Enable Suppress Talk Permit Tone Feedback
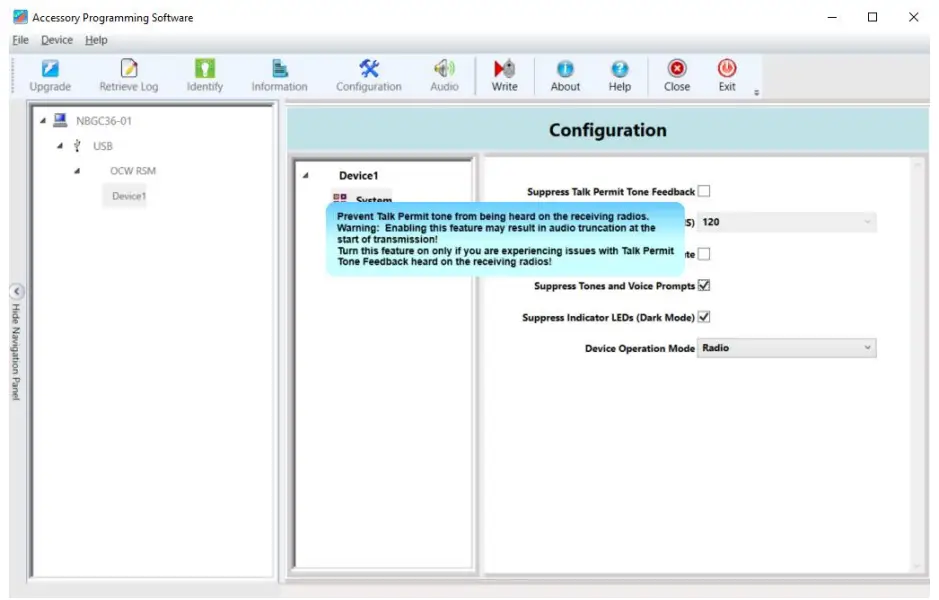 [x=706, y=190]
